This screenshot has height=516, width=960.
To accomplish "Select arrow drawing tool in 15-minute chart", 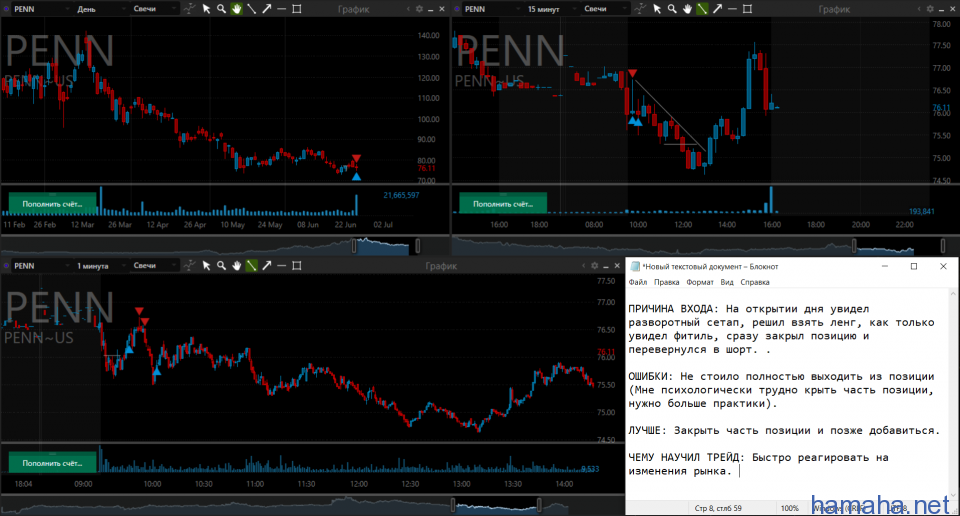I will 718,9.
